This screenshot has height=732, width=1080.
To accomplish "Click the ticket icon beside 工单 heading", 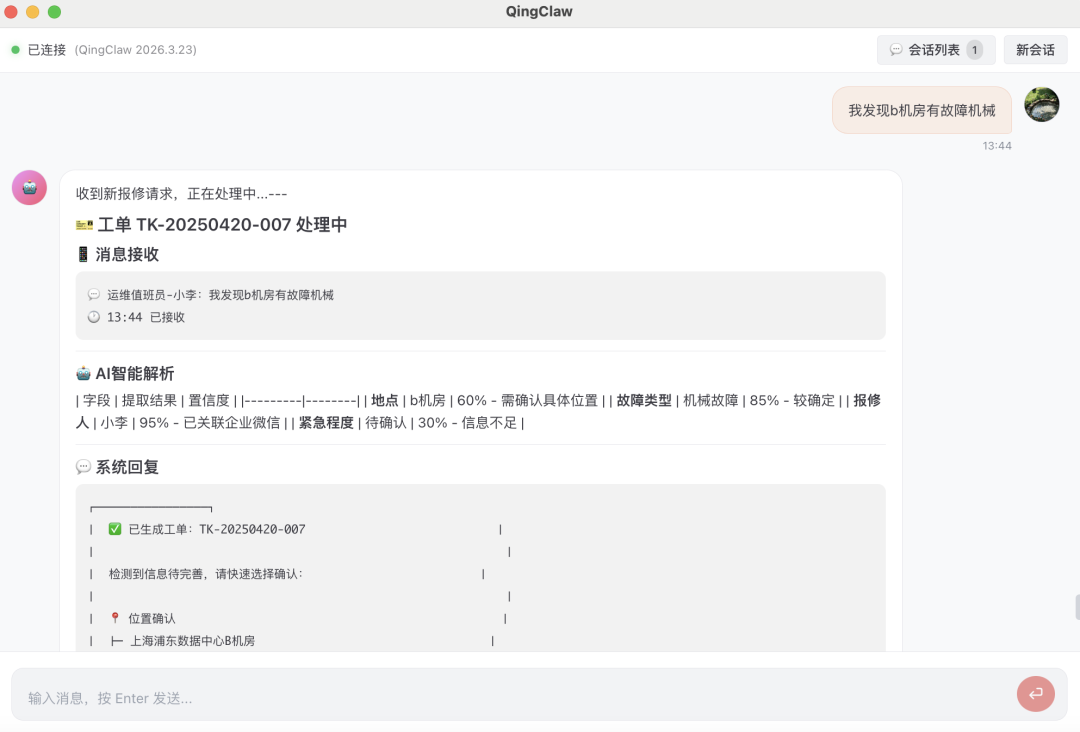I will tap(84, 224).
